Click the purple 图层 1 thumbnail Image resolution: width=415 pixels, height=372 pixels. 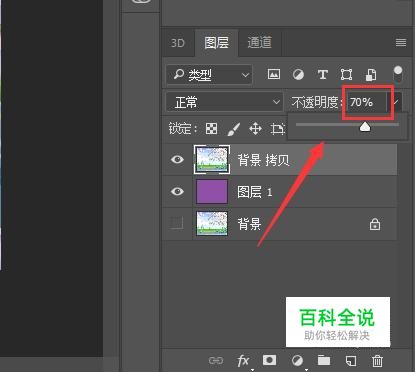click(x=212, y=191)
